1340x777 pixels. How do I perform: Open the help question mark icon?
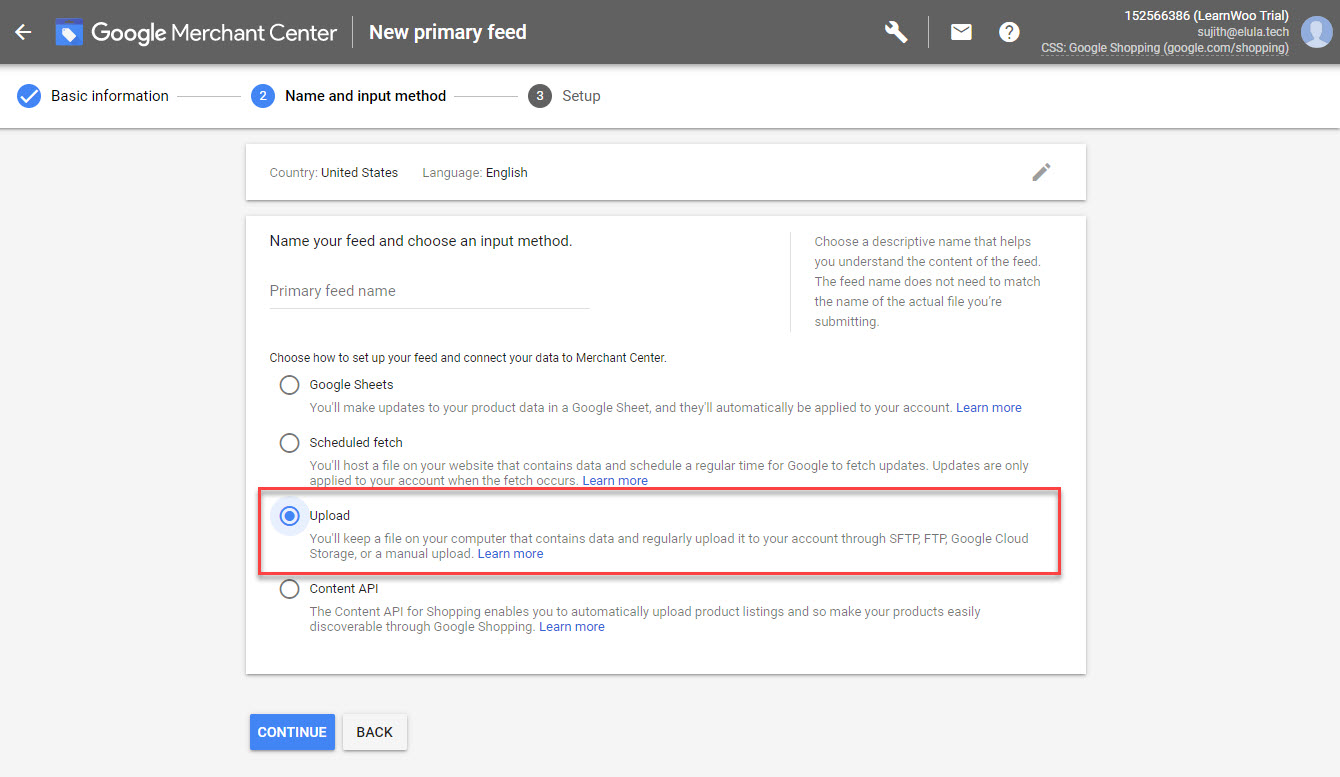(x=1009, y=32)
